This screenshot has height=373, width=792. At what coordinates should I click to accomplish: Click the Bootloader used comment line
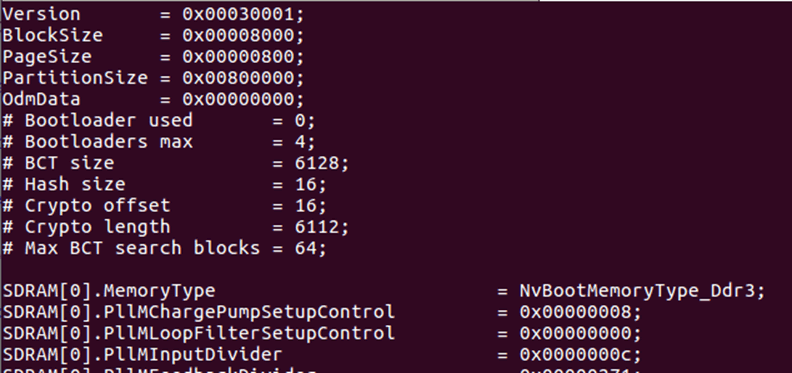[159, 120]
